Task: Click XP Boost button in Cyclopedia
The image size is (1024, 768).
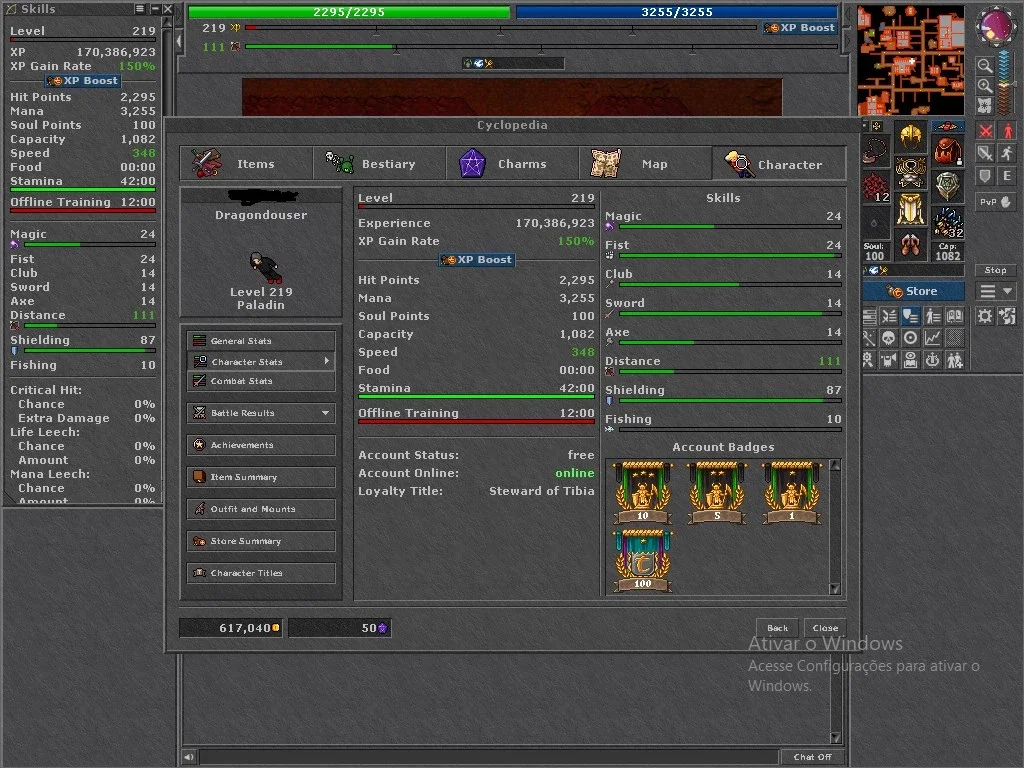Action: [x=477, y=259]
